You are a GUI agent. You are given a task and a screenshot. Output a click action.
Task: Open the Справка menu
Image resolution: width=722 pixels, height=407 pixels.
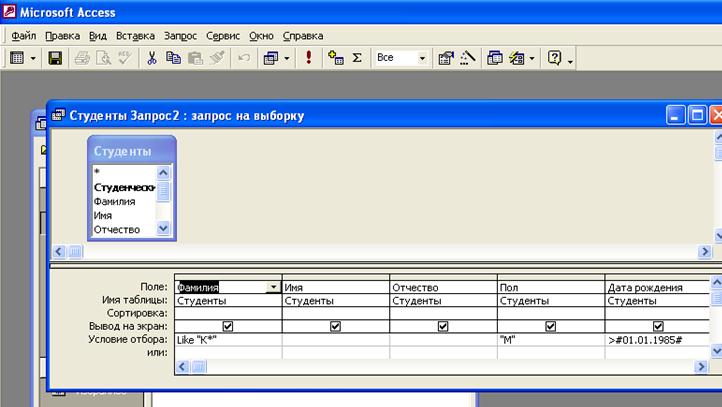click(x=303, y=36)
